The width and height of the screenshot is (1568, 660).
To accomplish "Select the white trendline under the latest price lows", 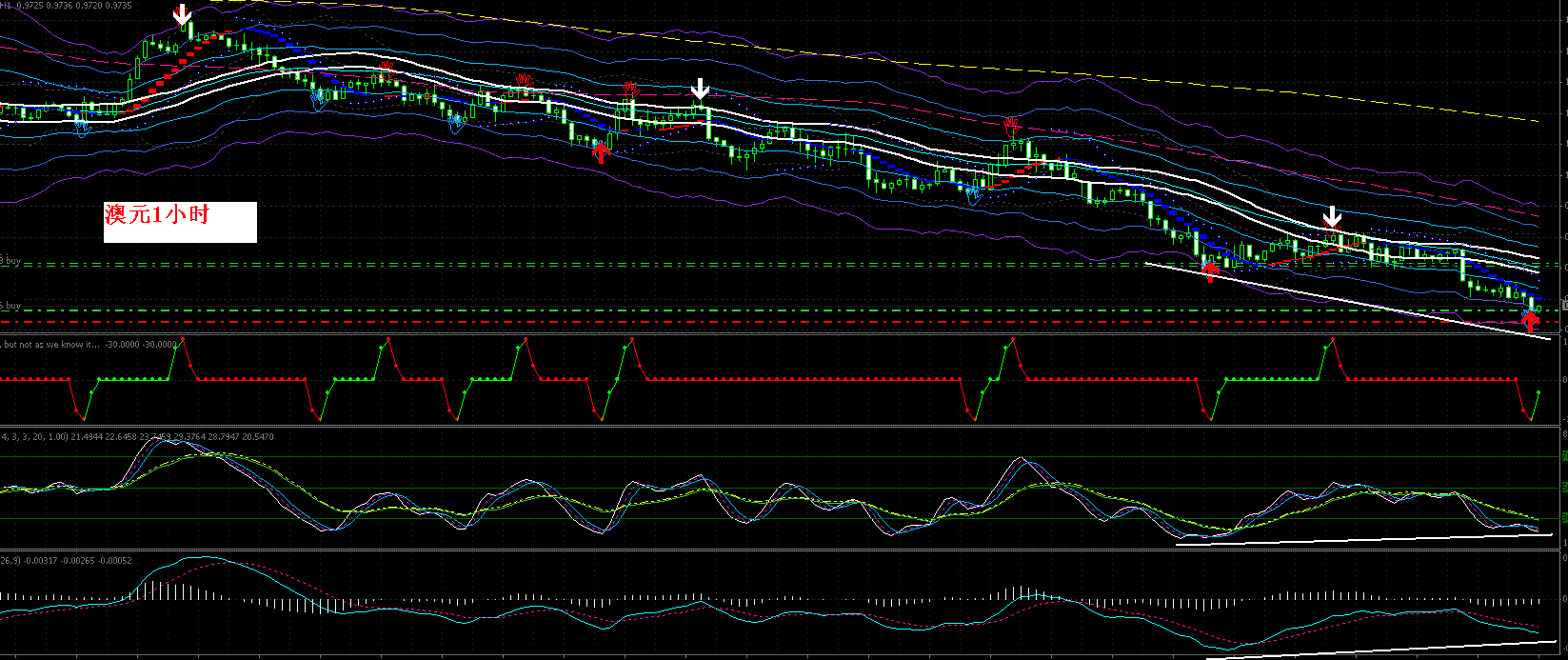I will coord(1346,300).
